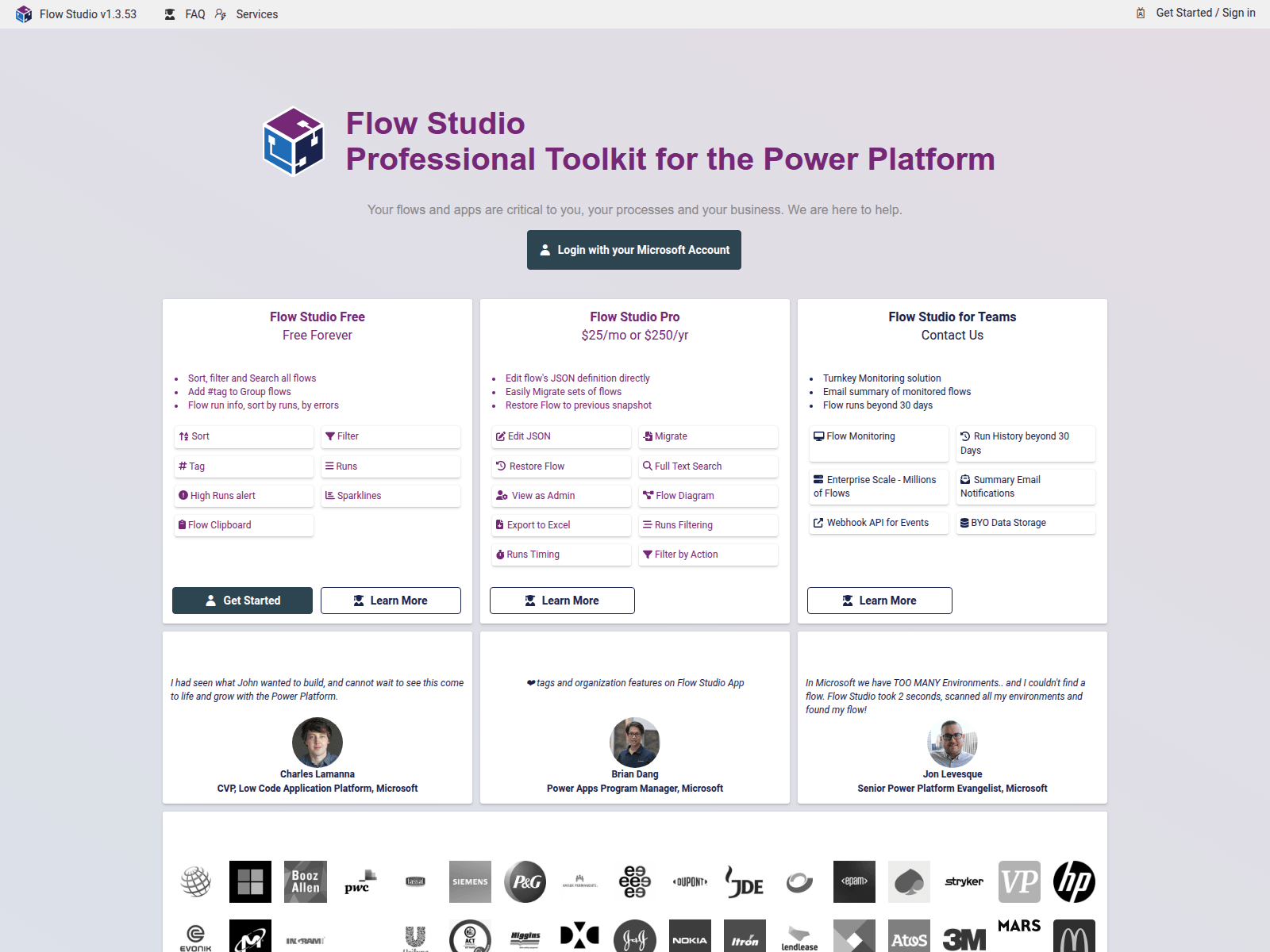Click the Free Forever subtitle
Image resolution: width=1270 pixels, height=952 pixels.
click(317, 335)
